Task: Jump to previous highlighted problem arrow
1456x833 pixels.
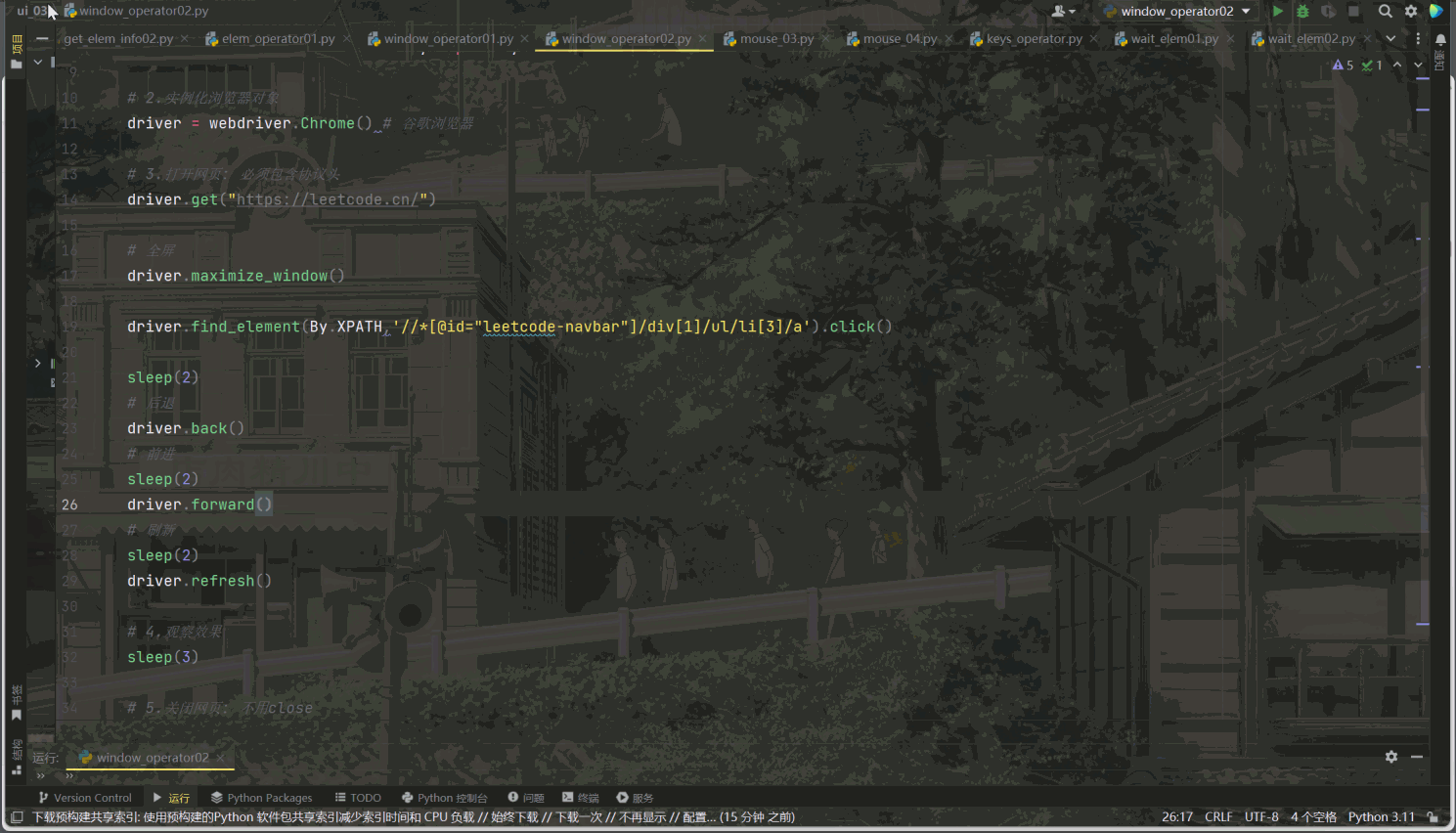Action: (x=1397, y=65)
